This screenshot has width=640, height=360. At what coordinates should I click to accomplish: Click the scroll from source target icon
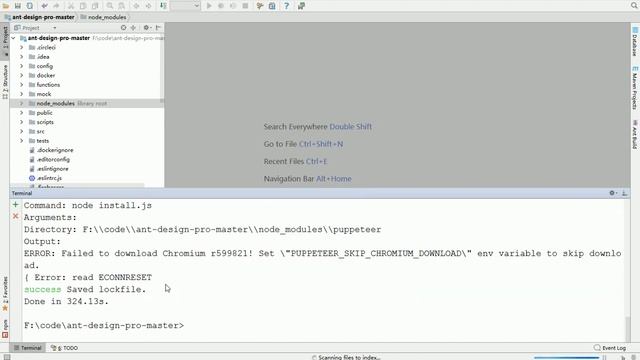[x=123, y=28]
